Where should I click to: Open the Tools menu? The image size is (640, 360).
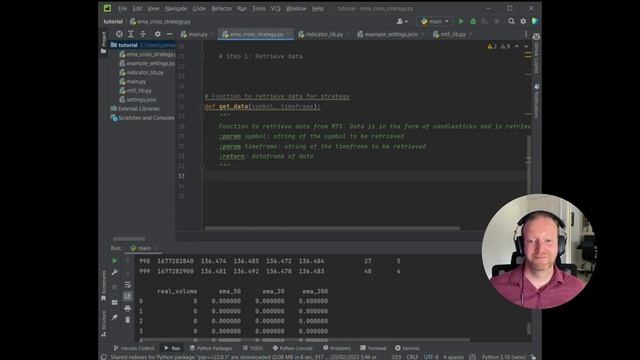259,9
